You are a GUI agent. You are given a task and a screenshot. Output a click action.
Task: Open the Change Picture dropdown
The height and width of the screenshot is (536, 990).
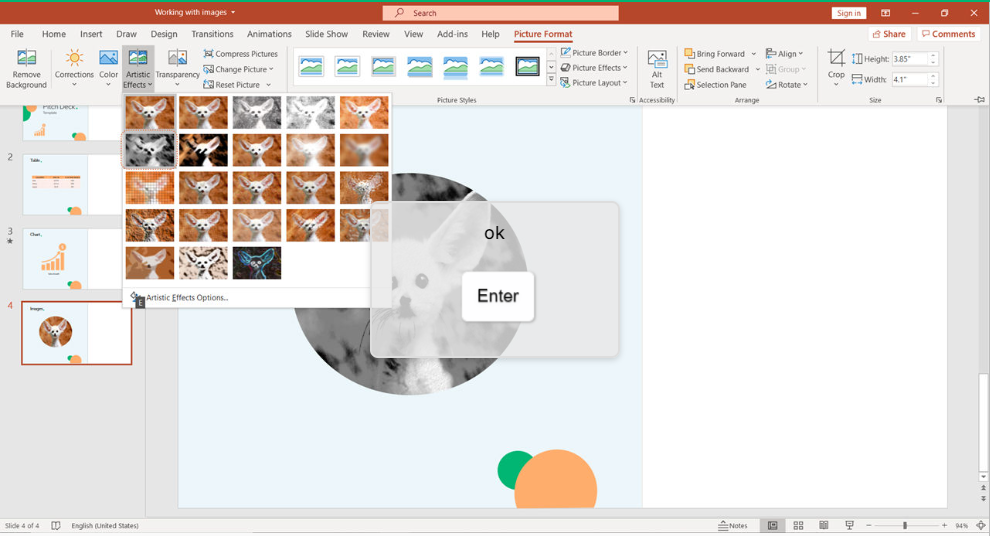pyautogui.click(x=239, y=69)
